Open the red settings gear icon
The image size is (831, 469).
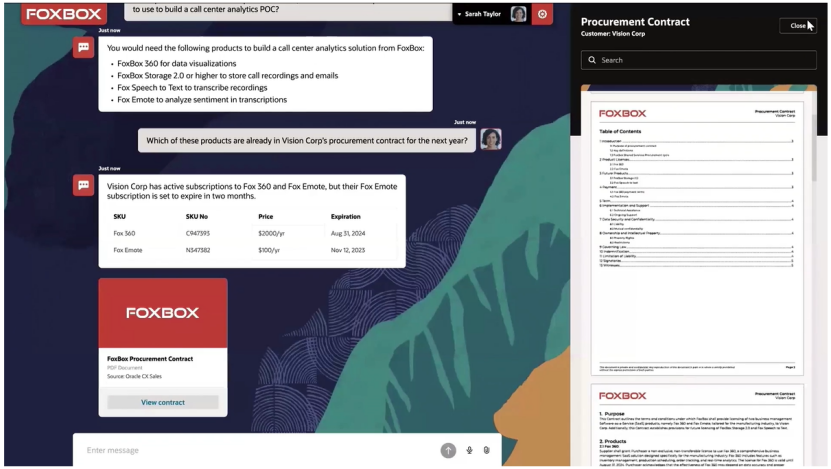tap(542, 14)
